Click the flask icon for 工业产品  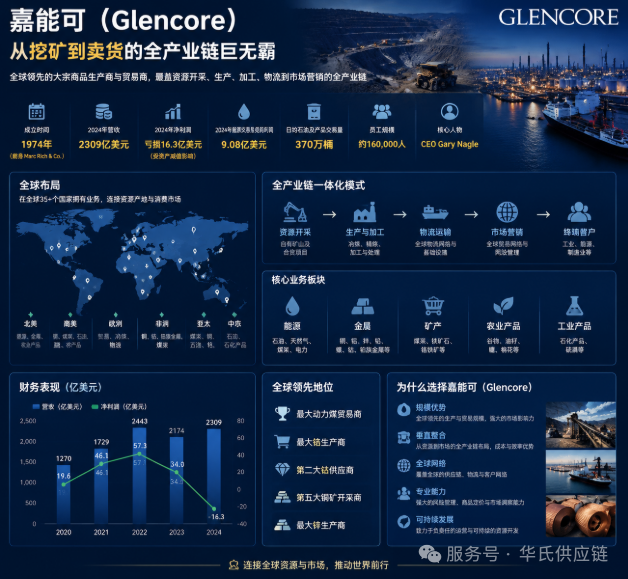click(x=574, y=306)
